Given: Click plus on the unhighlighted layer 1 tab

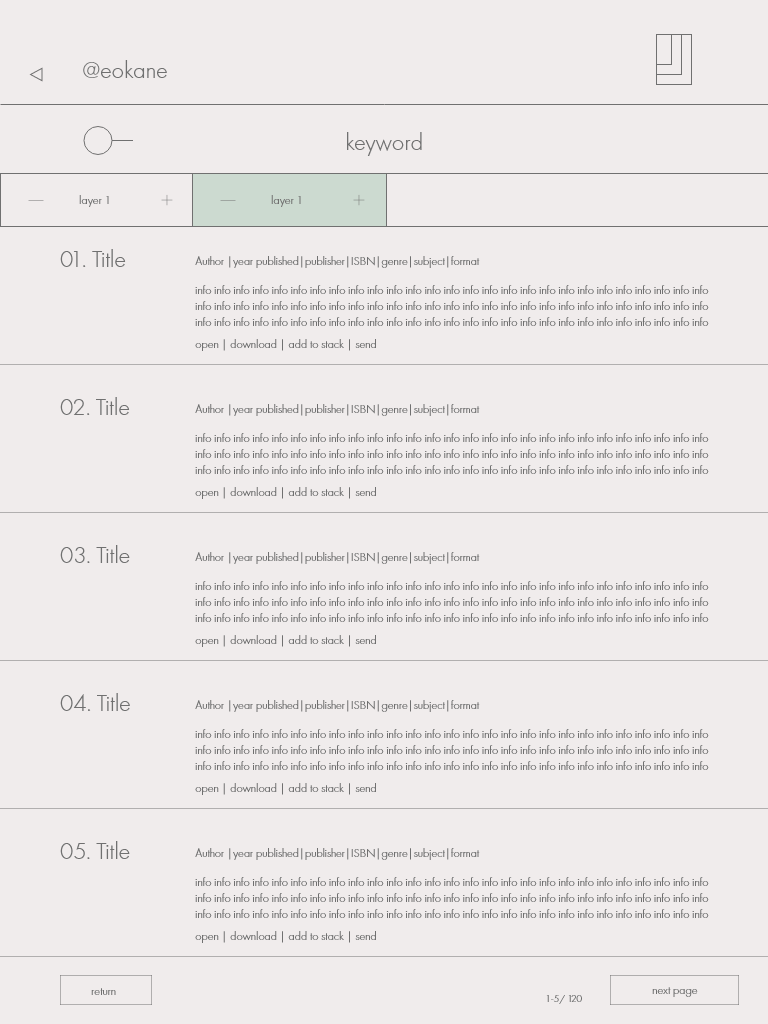Looking at the screenshot, I should click(x=167, y=200).
